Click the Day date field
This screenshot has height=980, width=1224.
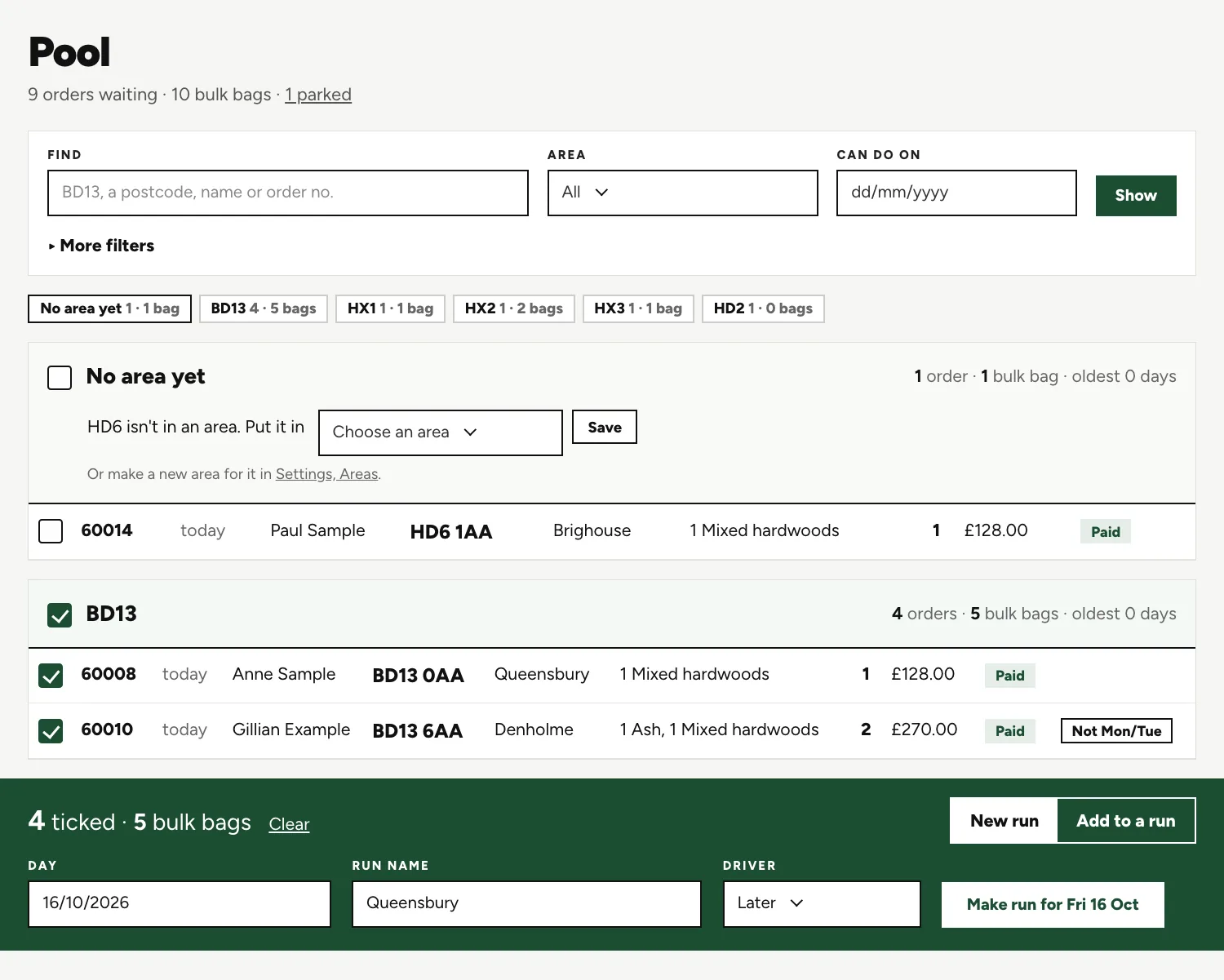tap(180, 903)
